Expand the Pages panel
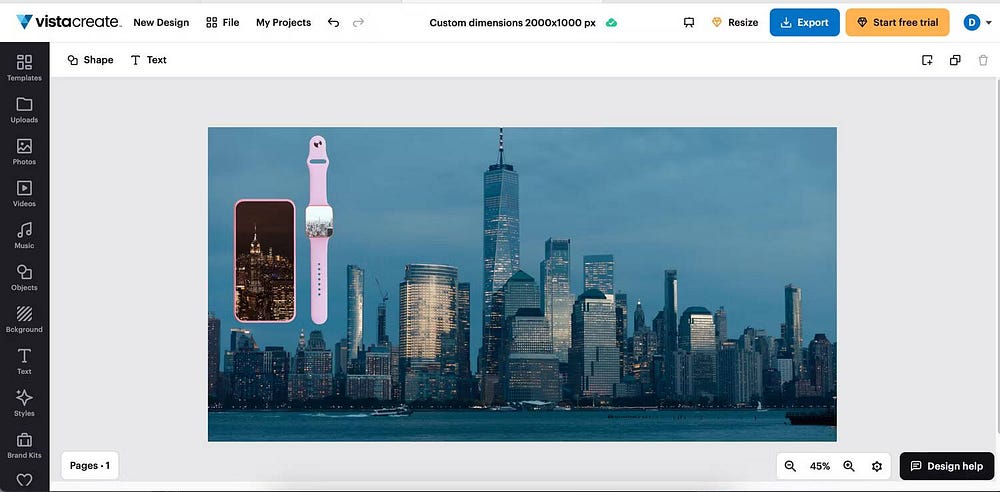The image size is (1000, 492). coord(90,465)
